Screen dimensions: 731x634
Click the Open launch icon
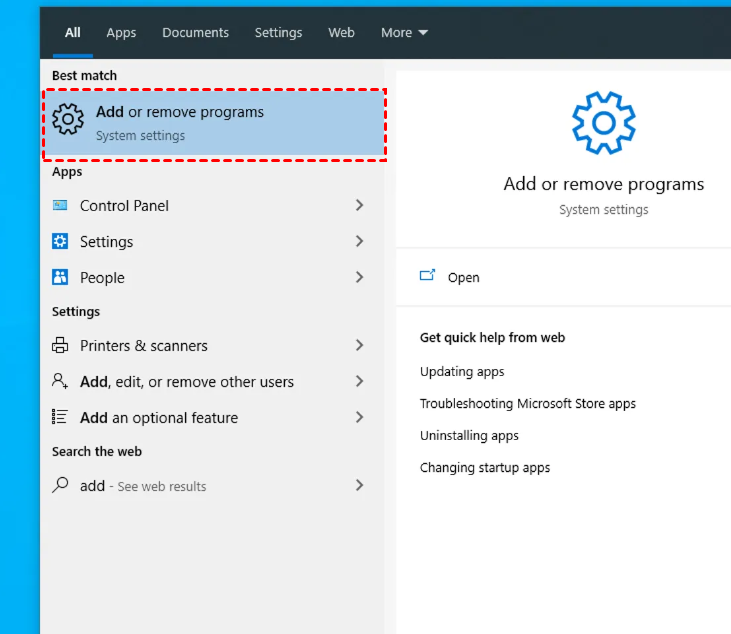click(427, 276)
